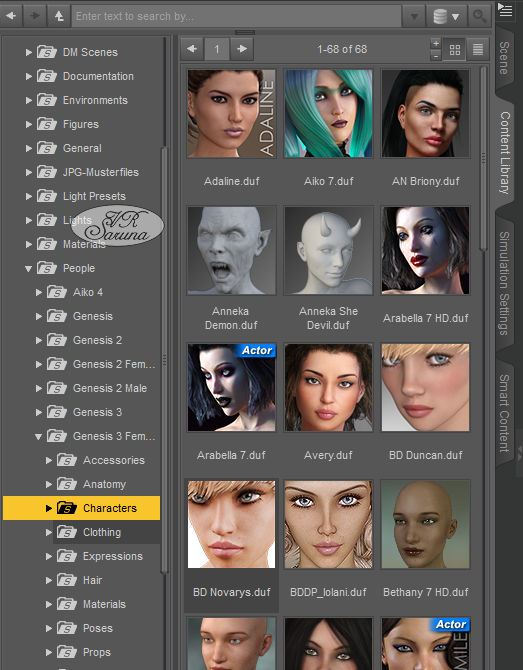This screenshot has width=523, height=670.
Task: Open the Simulation Settings tab
Action: [x=505, y=283]
